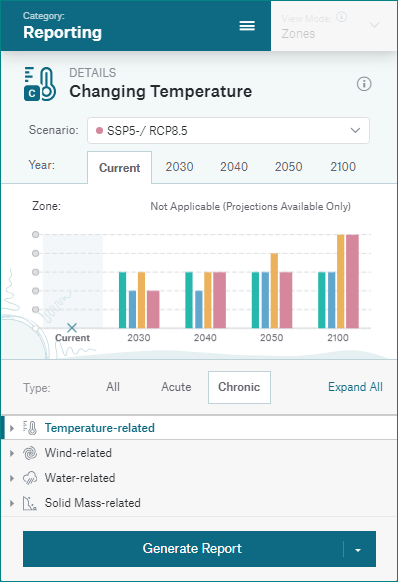Image resolution: width=398 pixels, height=582 pixels.
Task: Open the View Mode Zones dropdown
Action: (333, 26)
